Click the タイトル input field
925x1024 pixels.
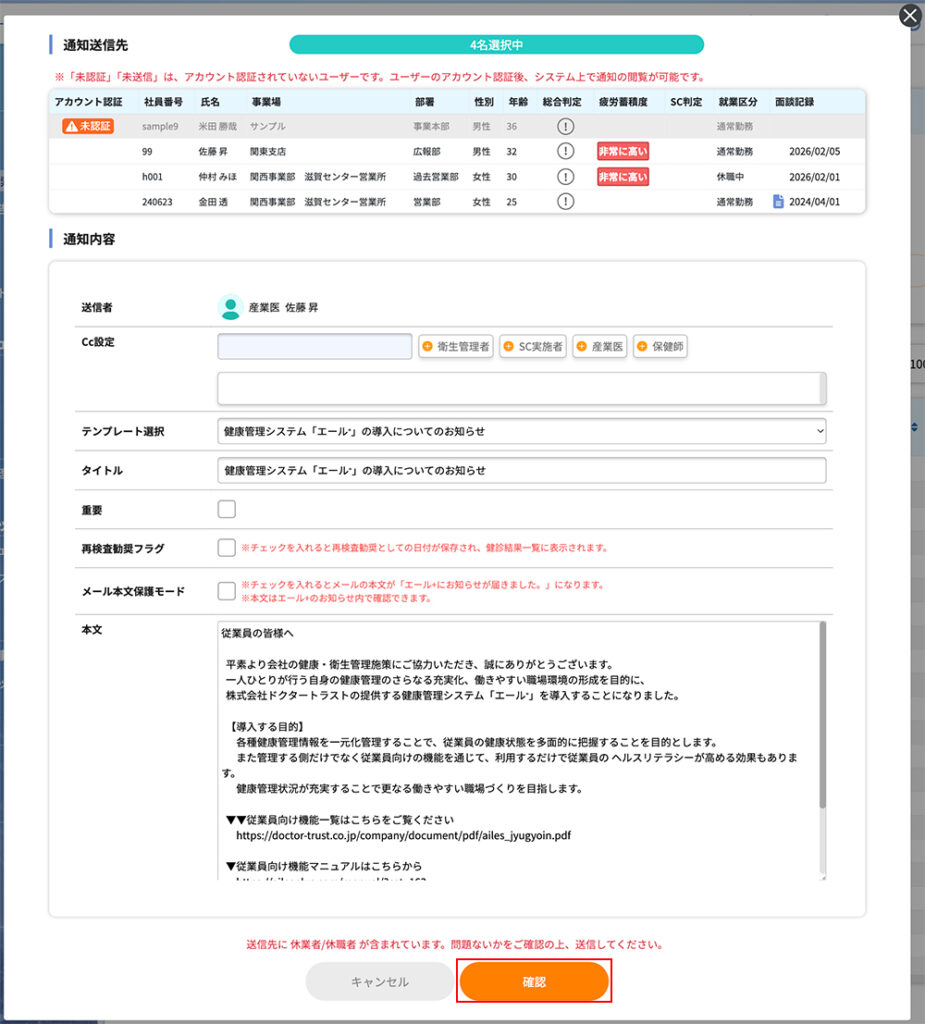click(521, 470)
